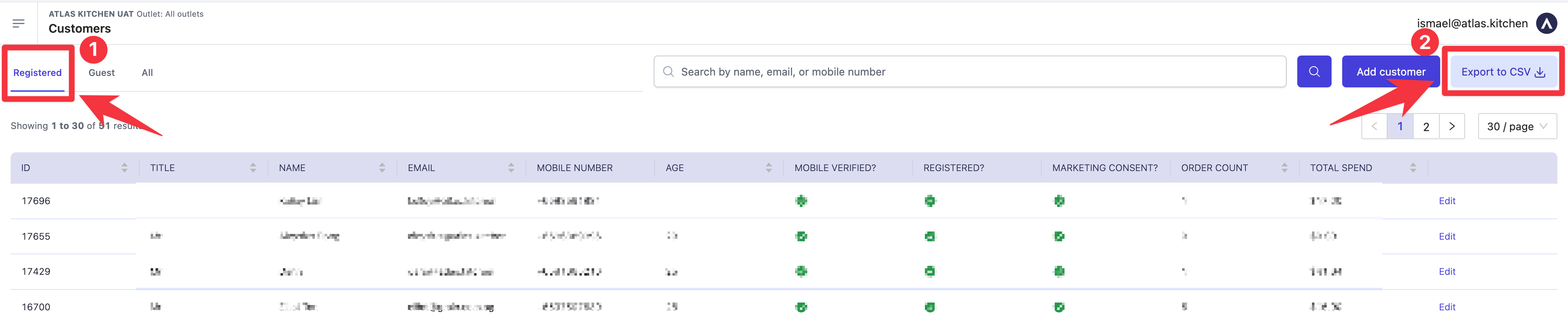
Task: Click the Atlas profile avatar icon
Action: click(x=1546, y=24)
